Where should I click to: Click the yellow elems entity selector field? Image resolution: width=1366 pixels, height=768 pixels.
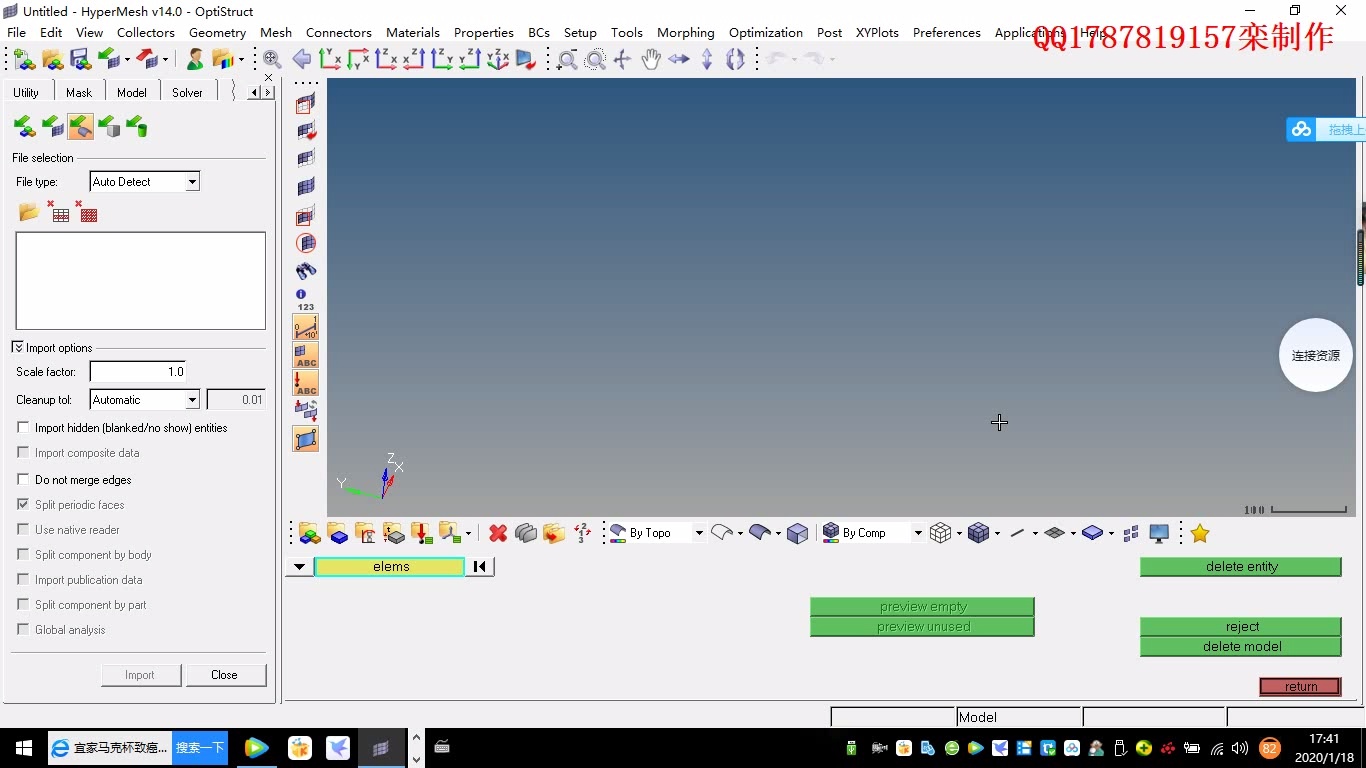tap(390, 566)
